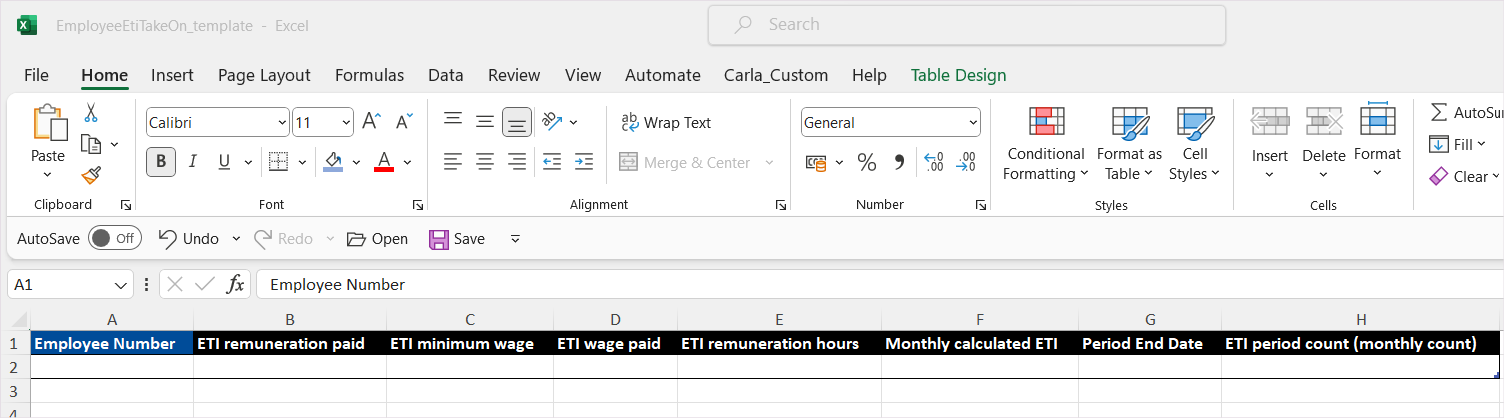This screenshot has height=418, width=1504.
Task: Click the Insert Function fx icon
Action: 235,284
